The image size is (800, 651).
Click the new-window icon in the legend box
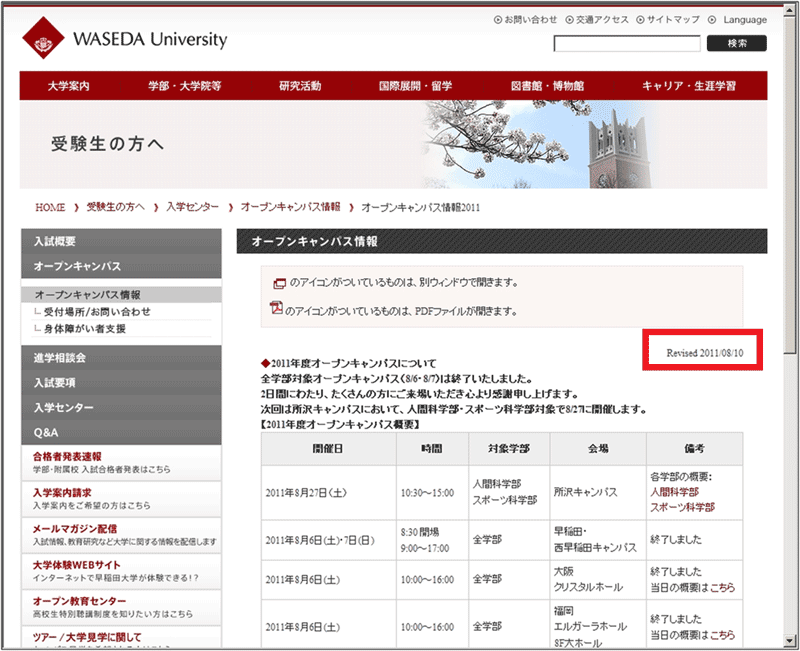click(280, 283)
